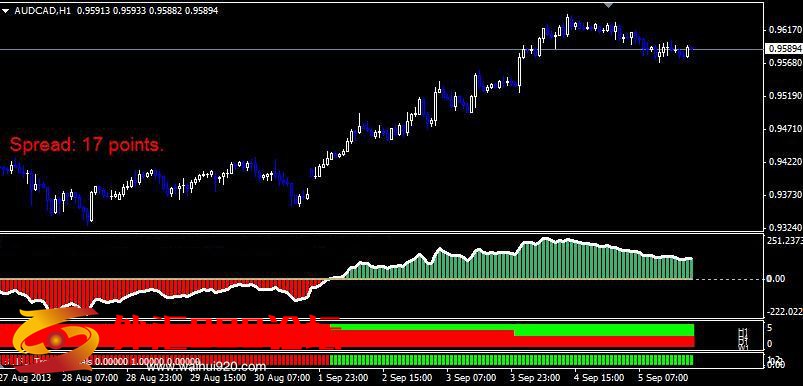Image resolution: width=803 pixels, height=386 pixels.
Task: Click the indicator values 0.00000 1.00000 0.00000
Action: [x=147, y=361]
